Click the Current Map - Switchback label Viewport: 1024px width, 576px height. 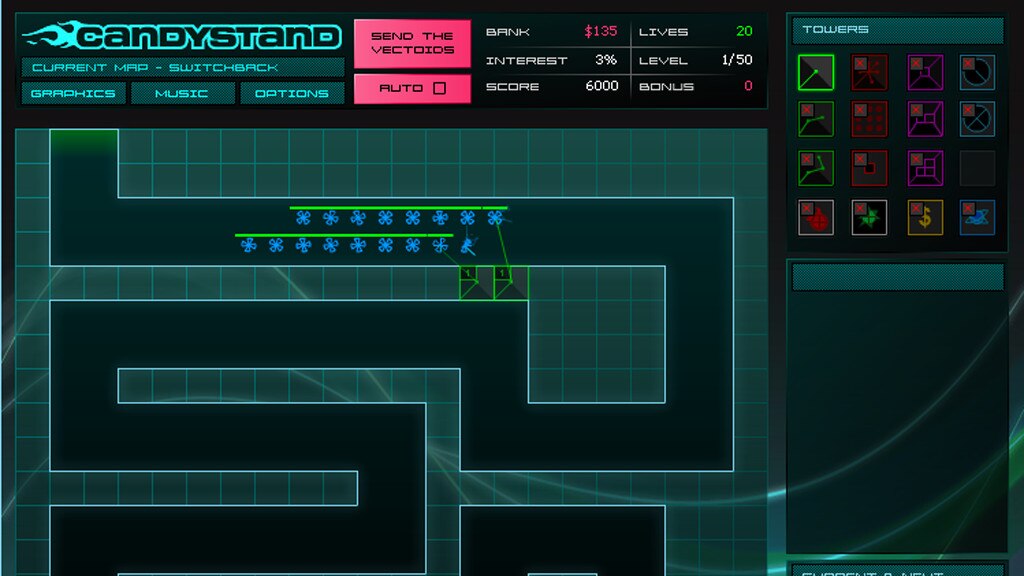(182, 67)
